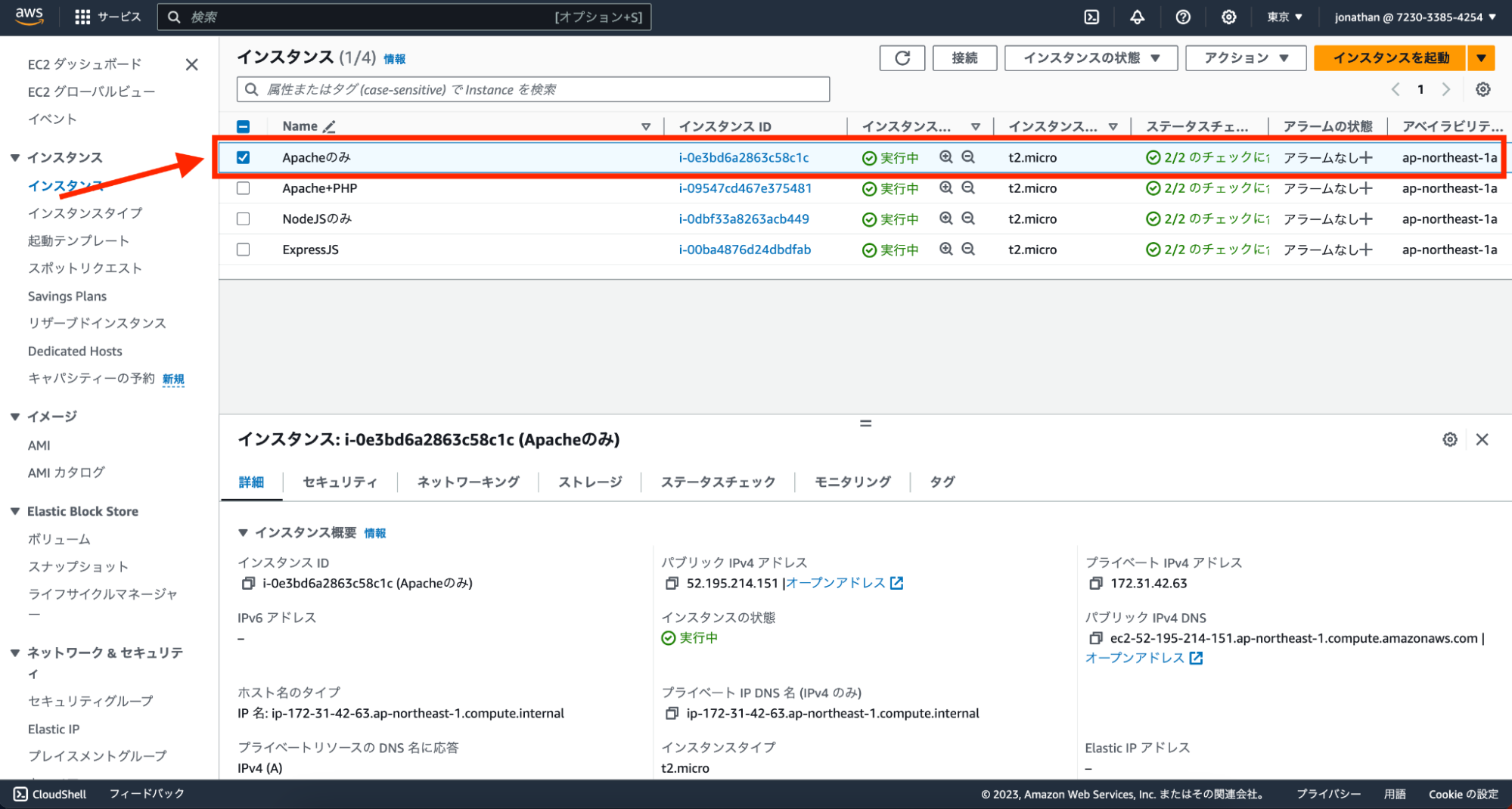Check the ExpressJS instance checkbox

(243, 250)
